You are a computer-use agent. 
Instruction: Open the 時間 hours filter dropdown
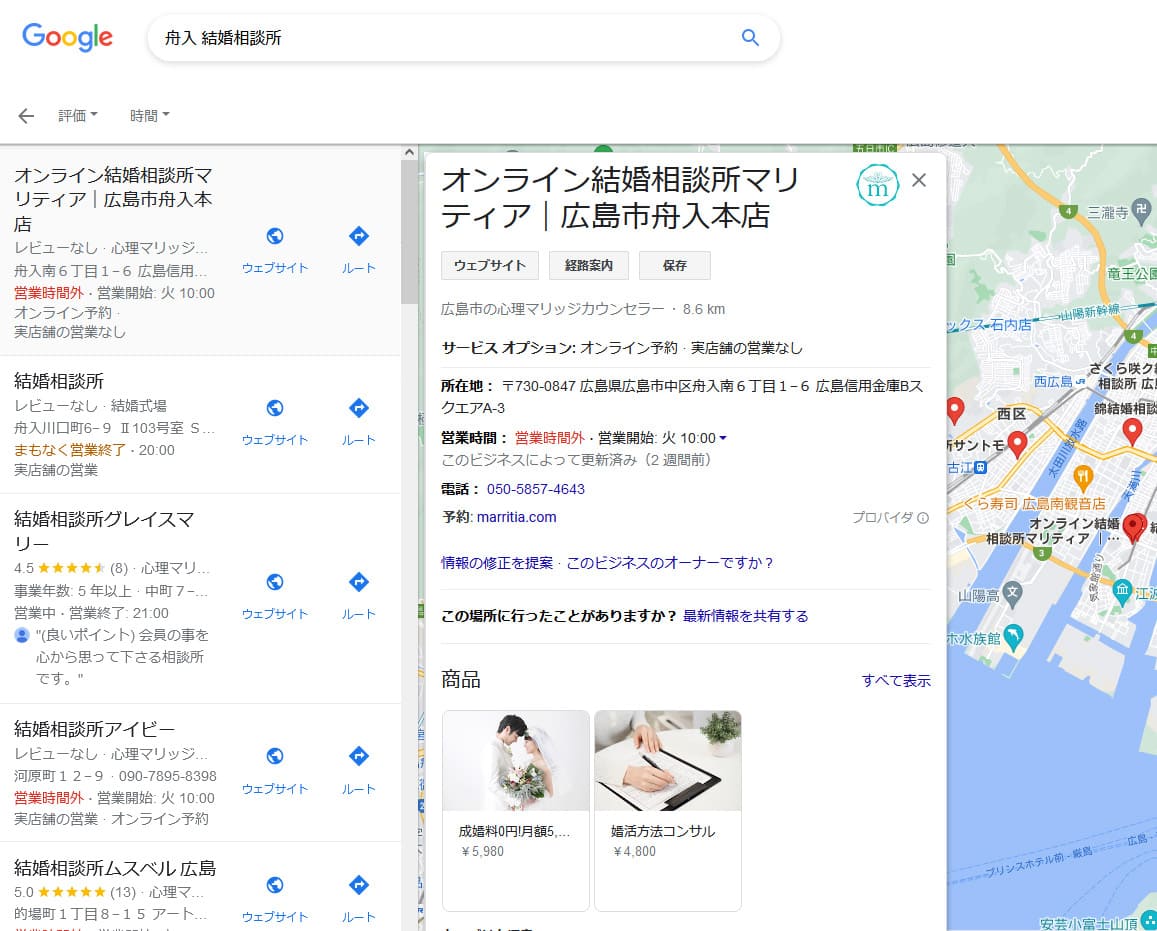(149, 116)
